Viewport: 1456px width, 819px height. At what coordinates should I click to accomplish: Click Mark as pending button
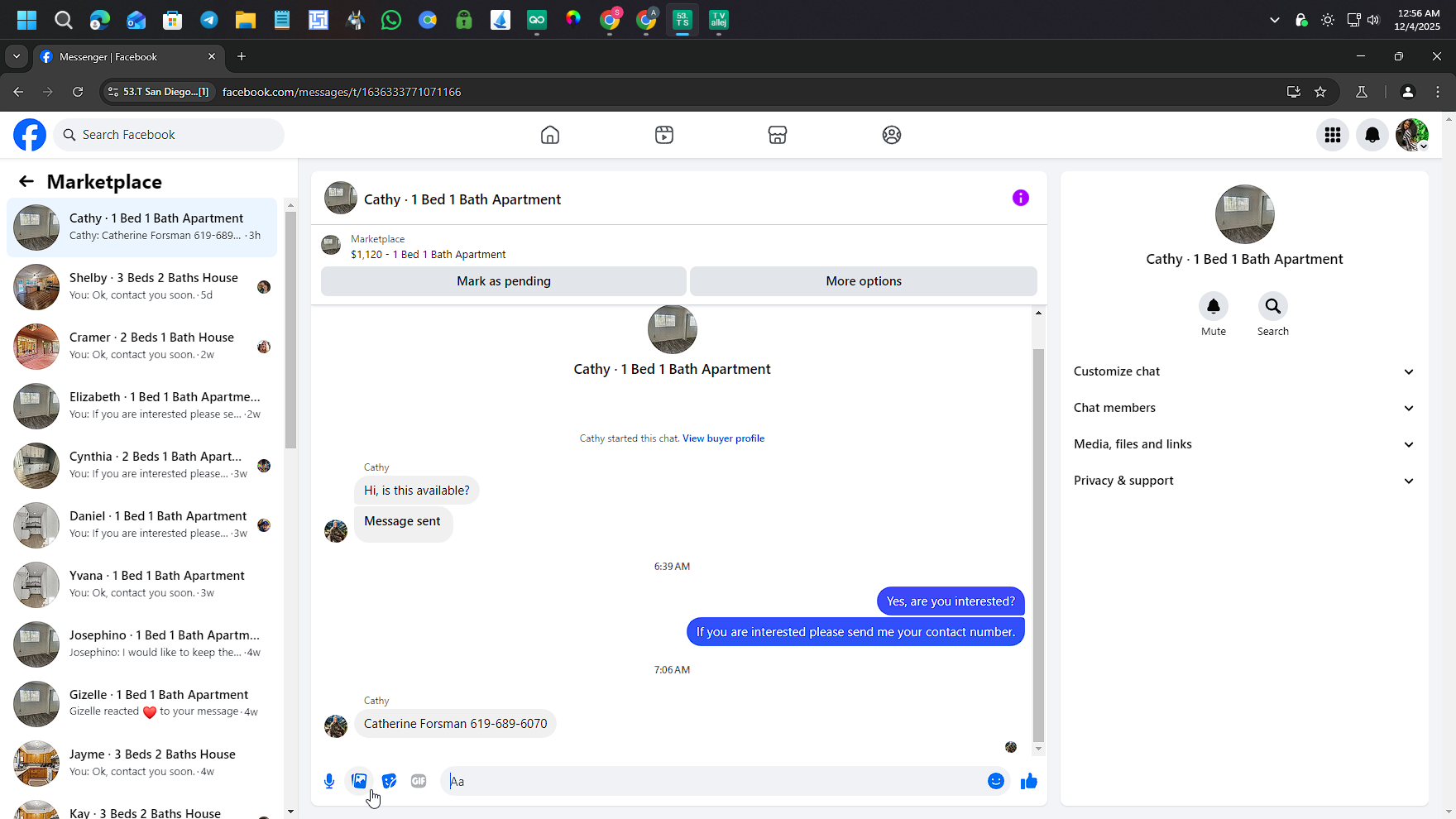[x=504, y=281]
